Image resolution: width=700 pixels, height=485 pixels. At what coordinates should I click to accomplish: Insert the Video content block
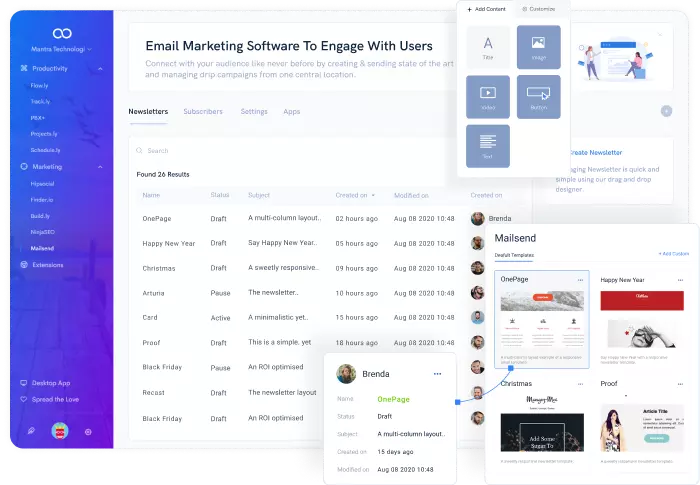pos(488,96)
